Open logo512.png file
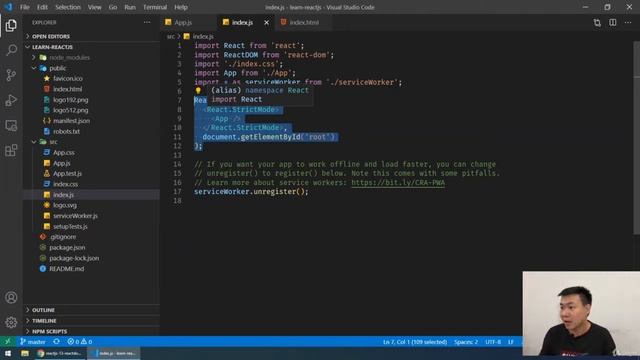The height and width of the screenshot is (360, 640). pyautogui.click(x=71, y=110)
